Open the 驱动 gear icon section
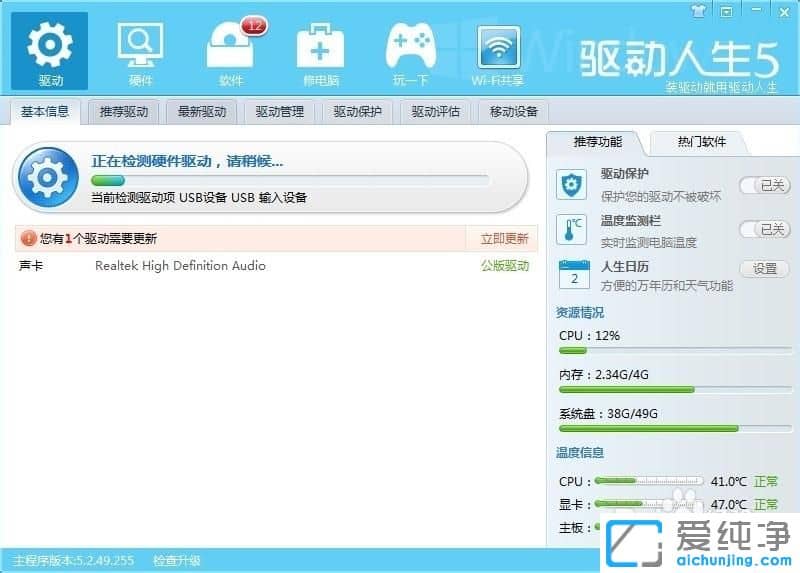Image resolution: width=800 pixels, height=573 pixels. tap(51, 50)
